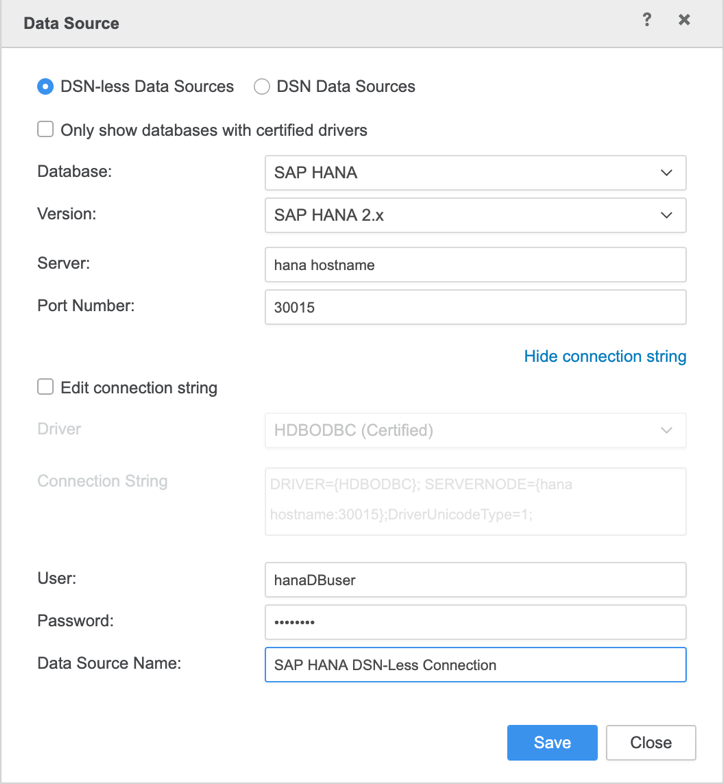Click the Data Source dialog title bar
This screenshot has width=724, height=784.
(x=300, y=22)
